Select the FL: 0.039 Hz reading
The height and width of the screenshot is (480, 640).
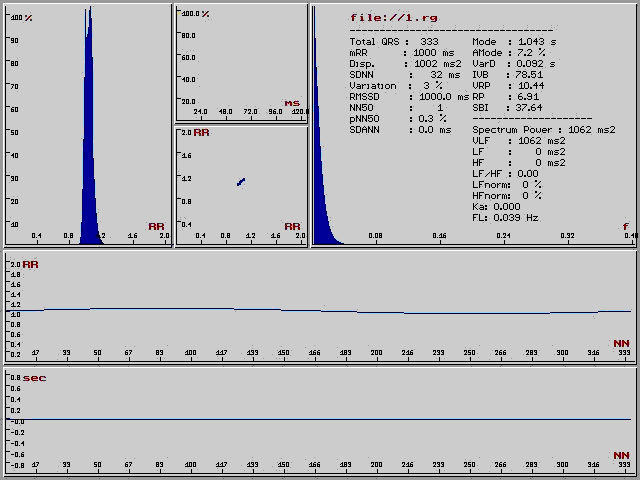[x=505, y=217]
